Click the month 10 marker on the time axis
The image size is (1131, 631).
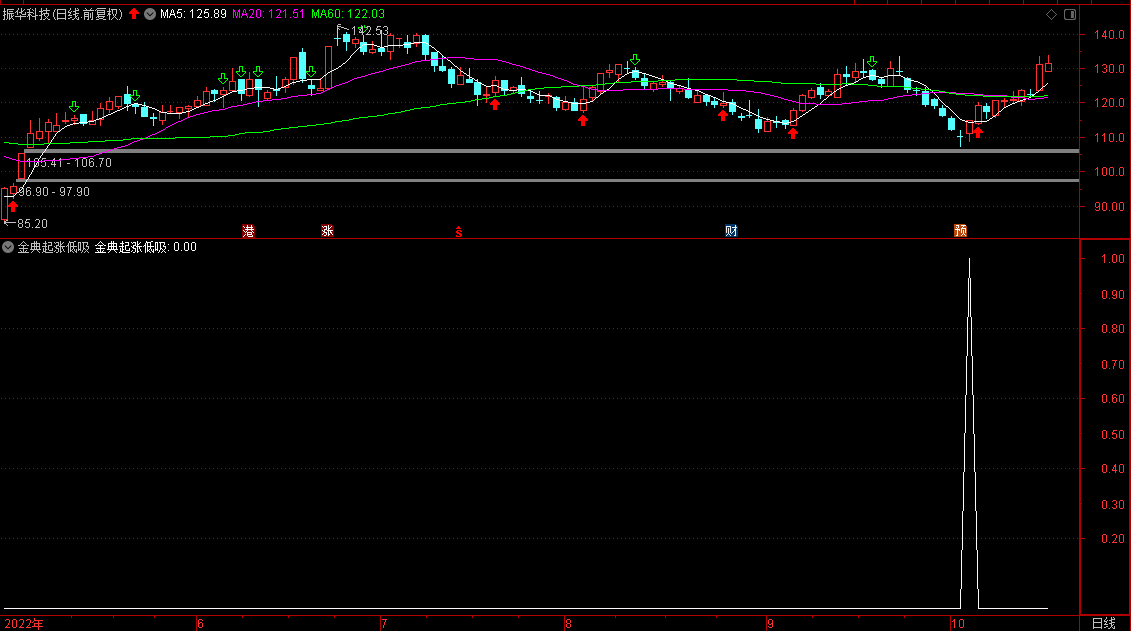[x=958, y=624]
